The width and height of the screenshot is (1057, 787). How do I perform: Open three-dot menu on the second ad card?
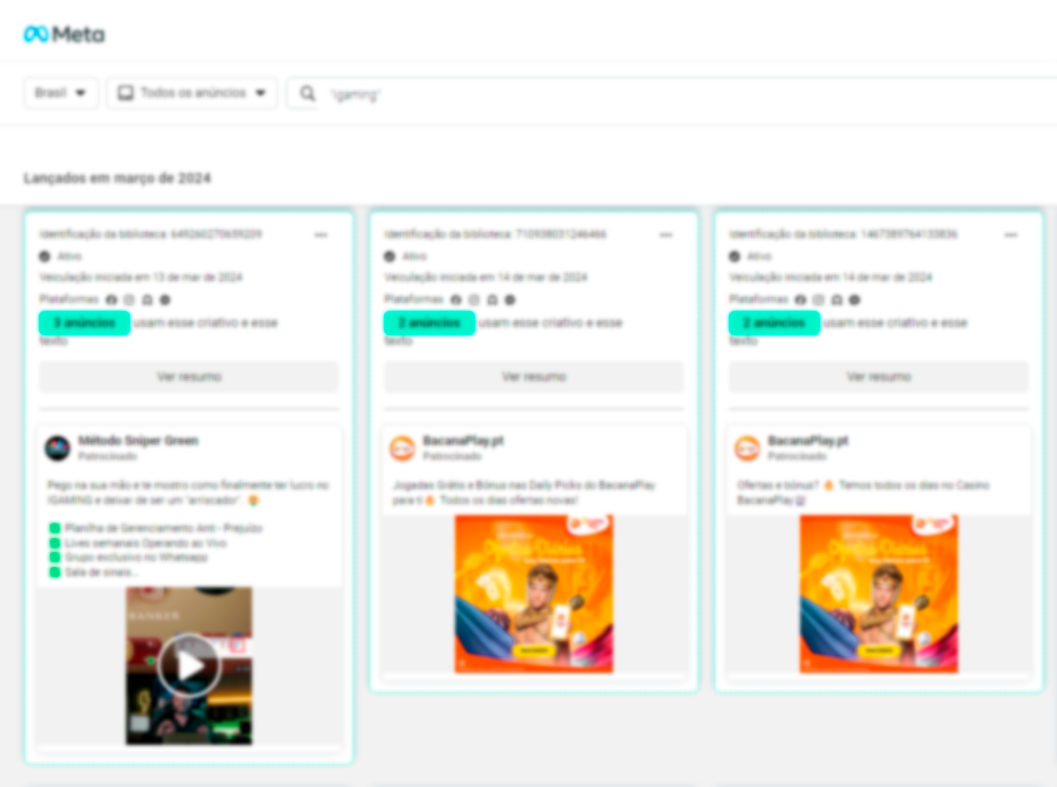666,235
